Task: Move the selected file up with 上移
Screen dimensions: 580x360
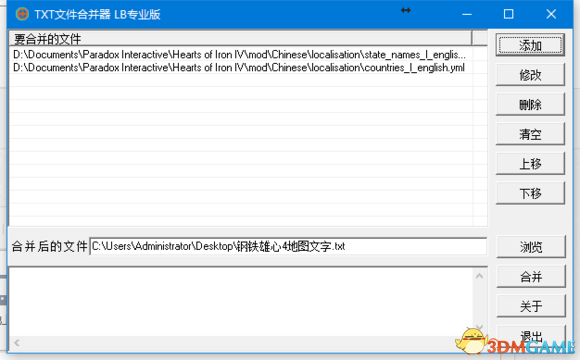Action: coord(530,164)
